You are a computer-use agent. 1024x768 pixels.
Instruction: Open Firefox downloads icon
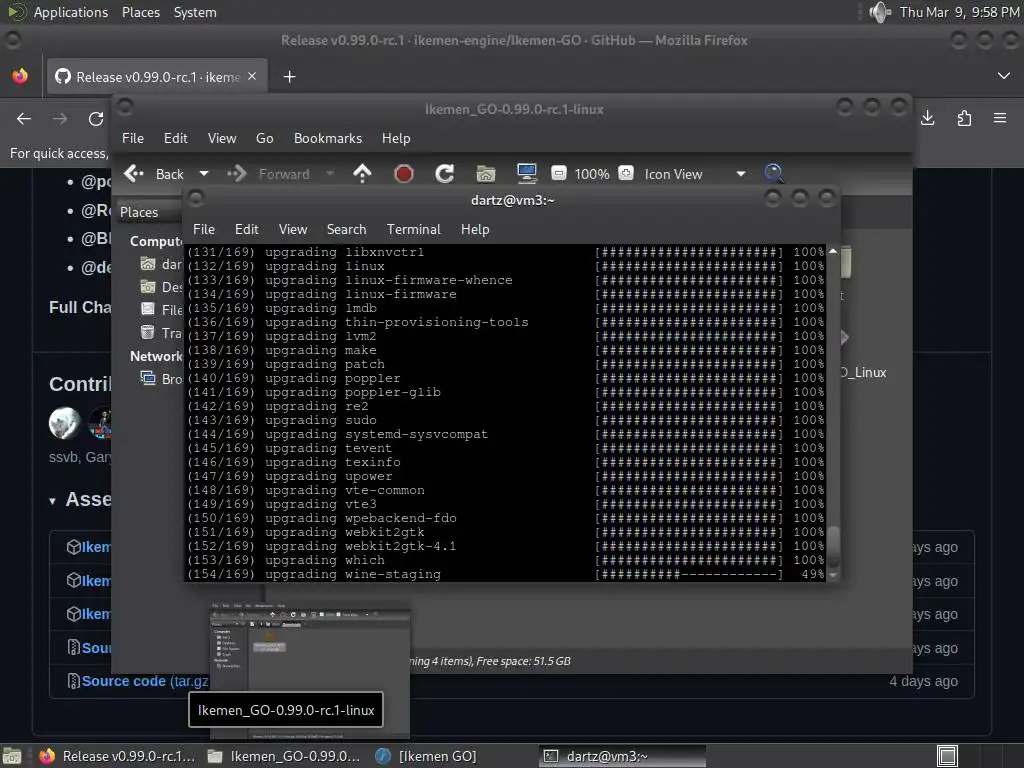[927, 118]
